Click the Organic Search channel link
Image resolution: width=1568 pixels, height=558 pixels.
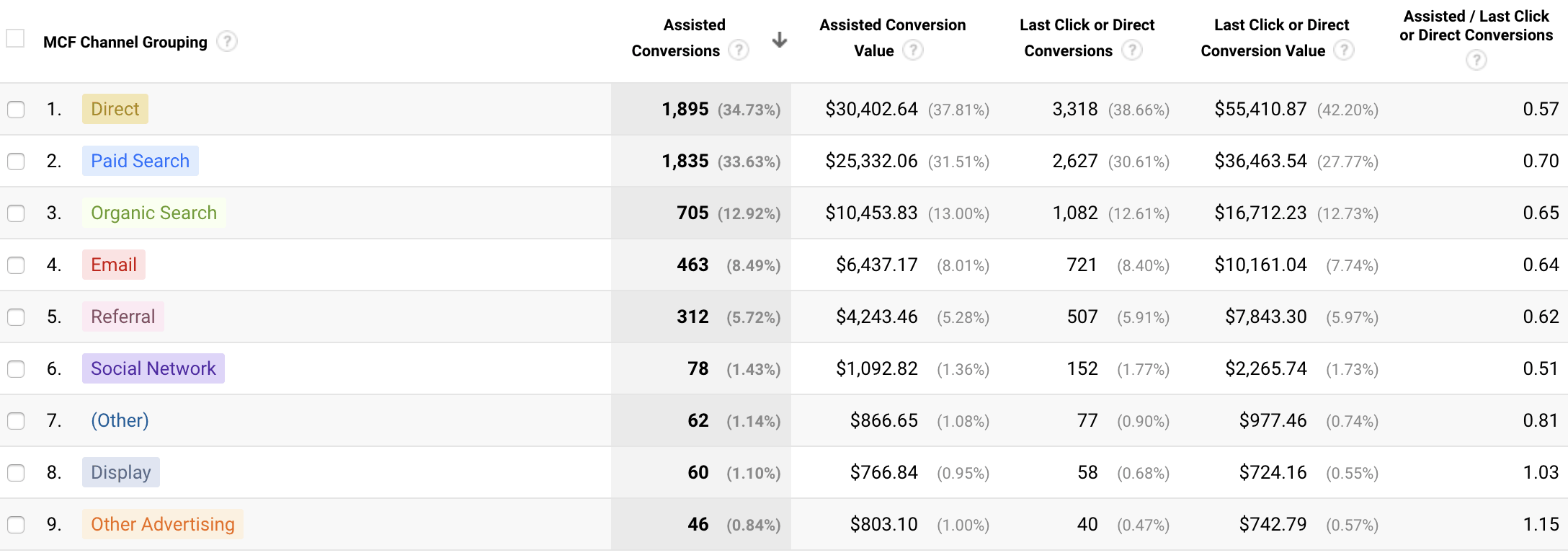point(153,213)
